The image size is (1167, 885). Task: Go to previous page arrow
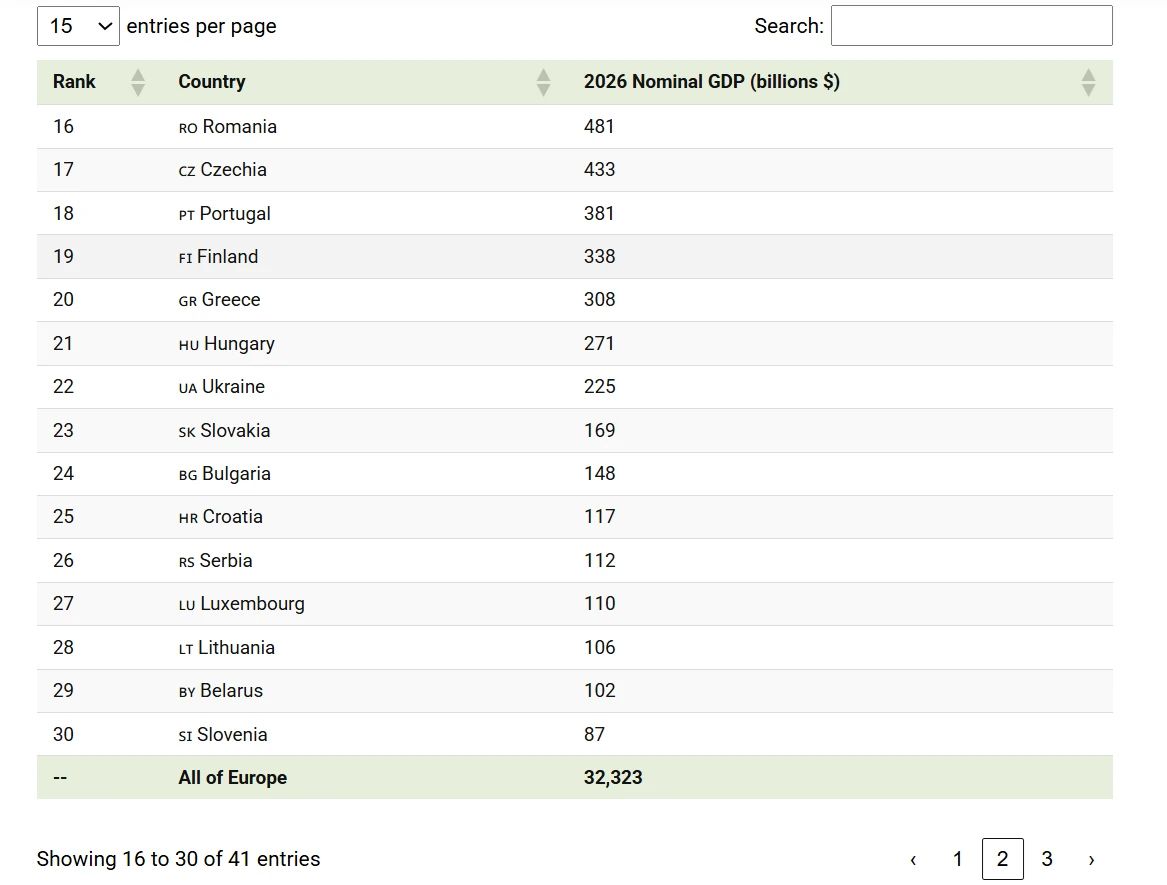[x=913, y=860]
